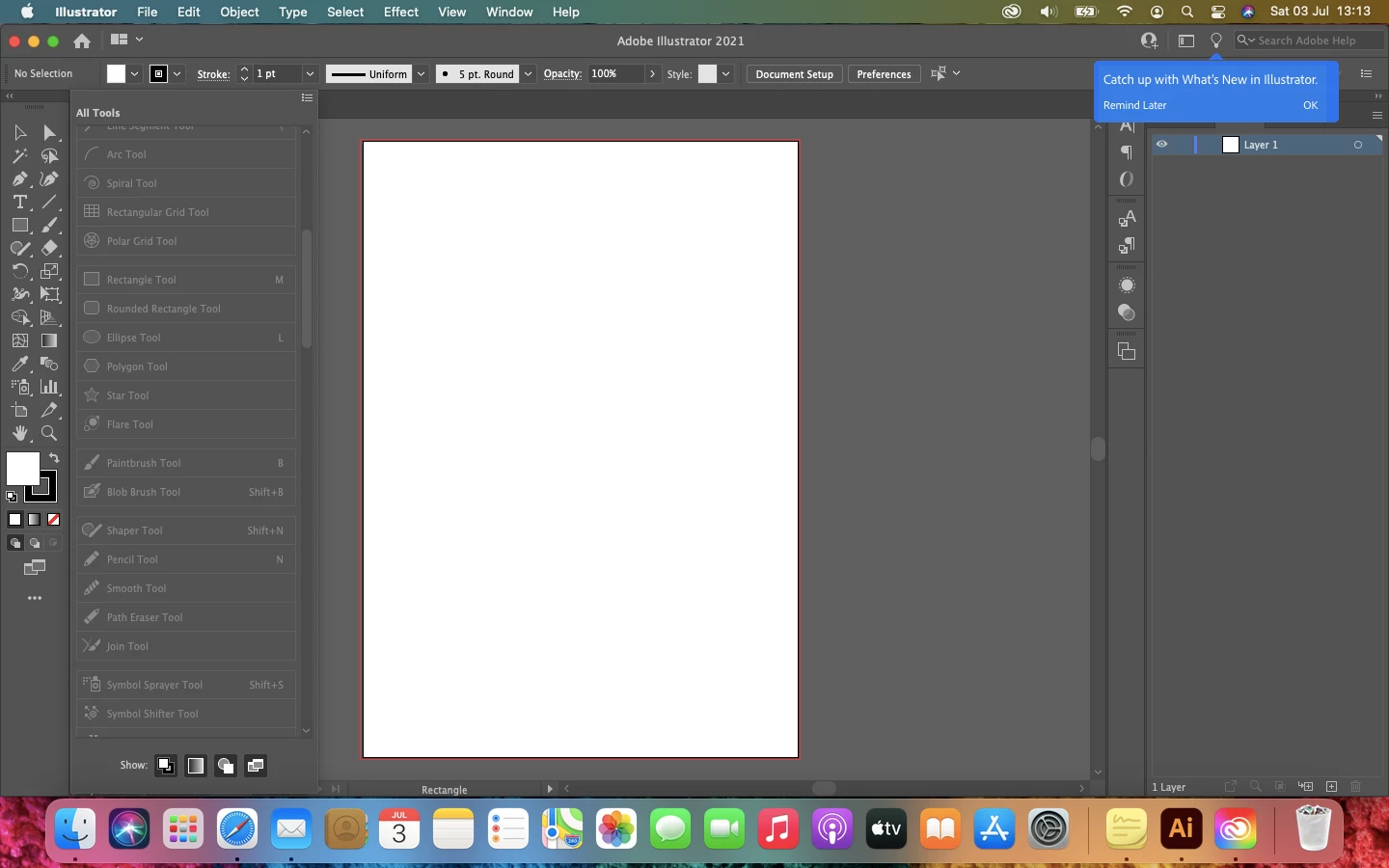Select the Rotate tool
The width and height of the screenshot is (1389, 868).
click(x=19, y=271)
